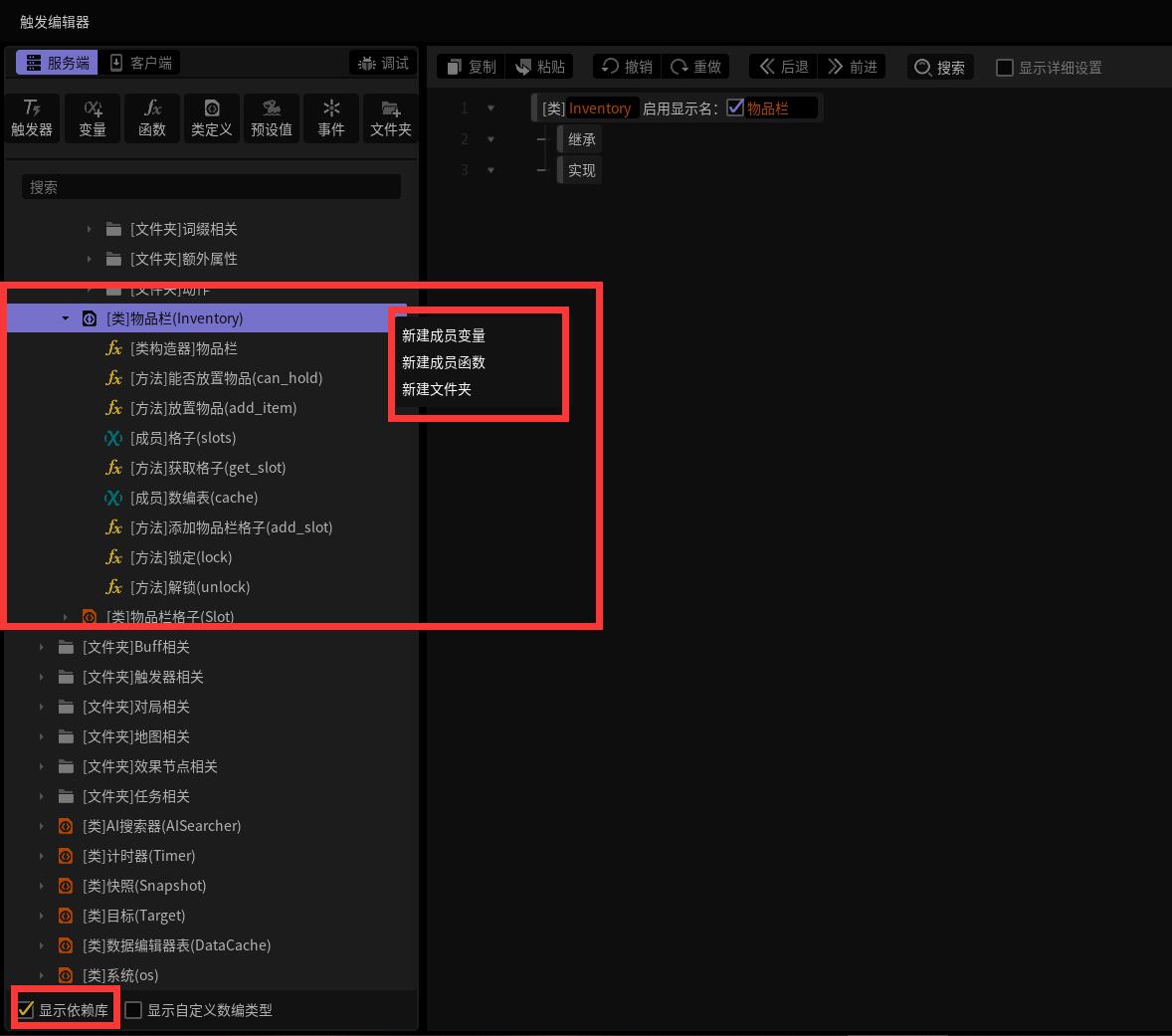This screenshot has width=1172, height=1036.
Task: Uncheck the 显示依赖库 checkbox
Action: [x=26, y=1010]
